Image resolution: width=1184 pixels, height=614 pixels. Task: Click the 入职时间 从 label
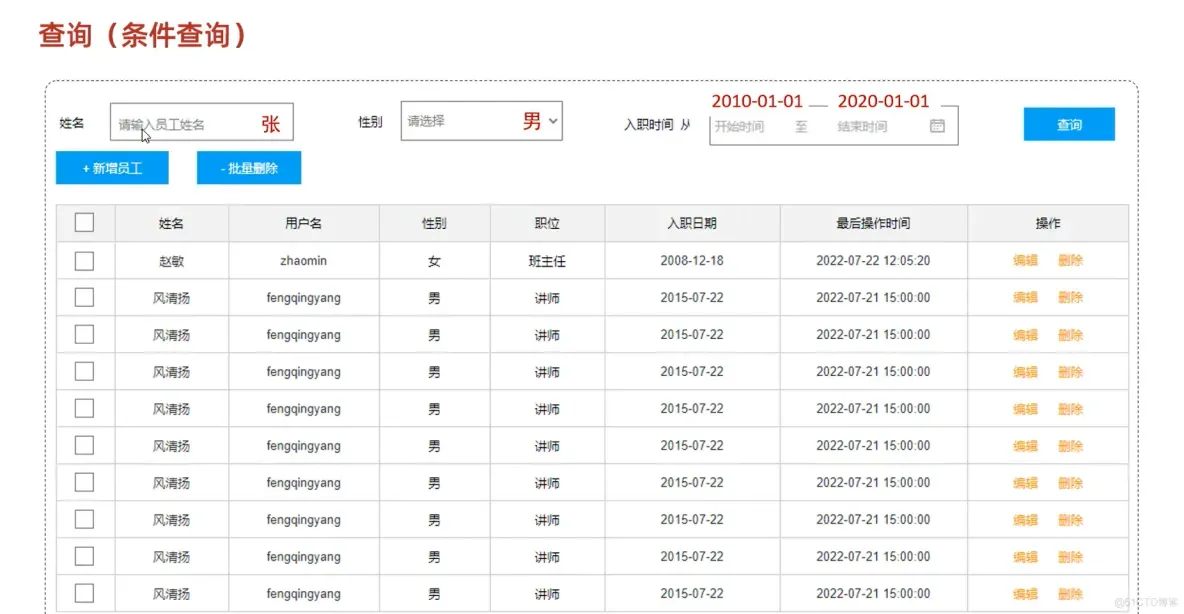[x=657, y=125]
